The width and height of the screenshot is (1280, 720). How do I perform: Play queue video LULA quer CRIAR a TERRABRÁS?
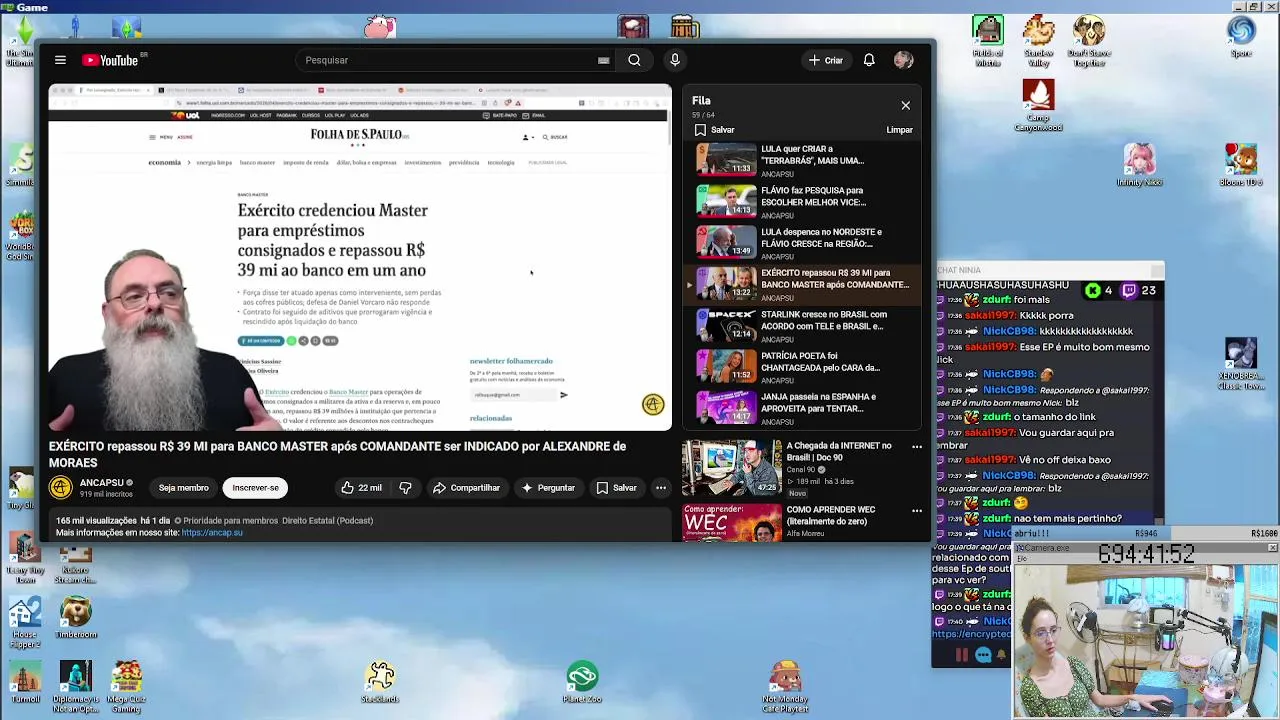[803, 160]
